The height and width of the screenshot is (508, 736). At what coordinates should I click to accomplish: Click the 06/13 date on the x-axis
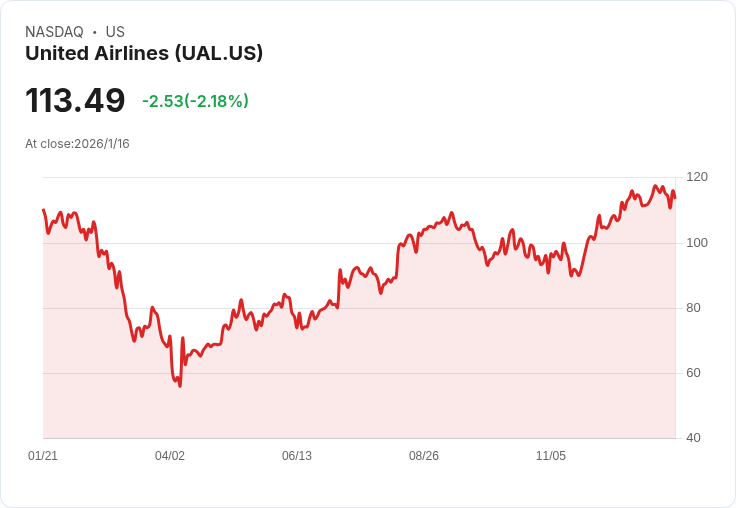point(297,456)
